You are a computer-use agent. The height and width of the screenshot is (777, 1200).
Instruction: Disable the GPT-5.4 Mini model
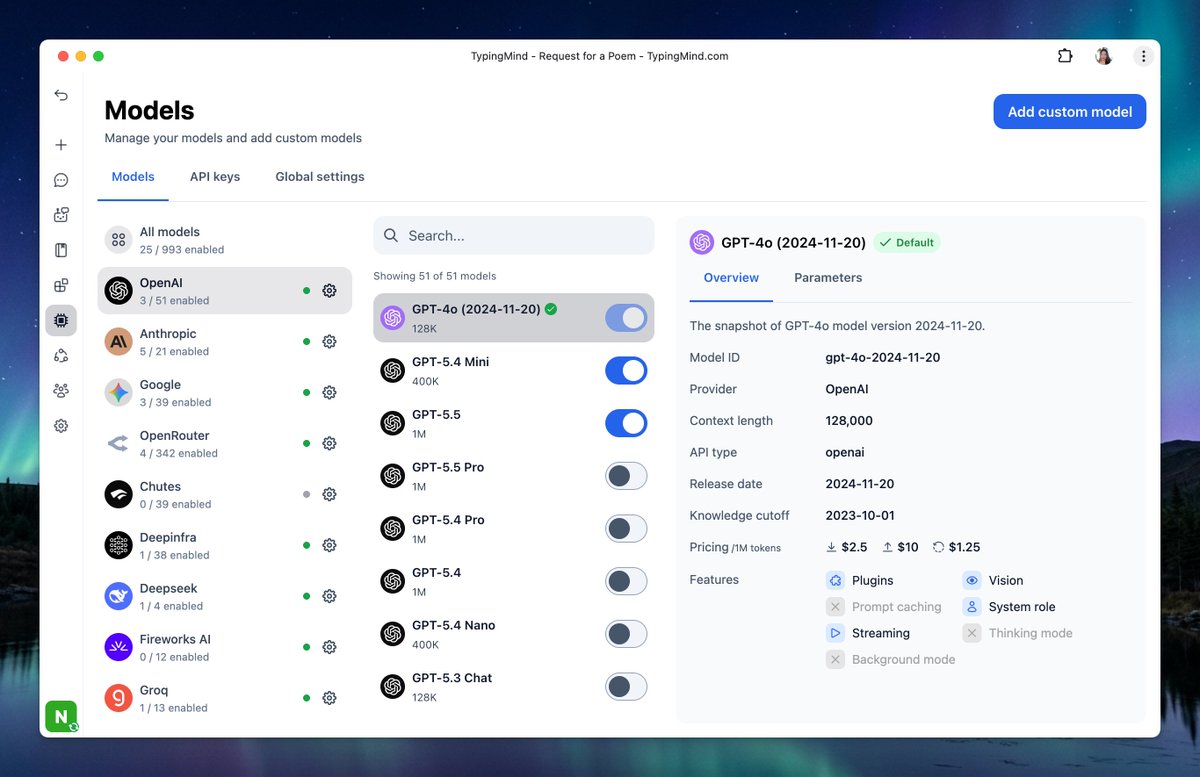point(626,371)
